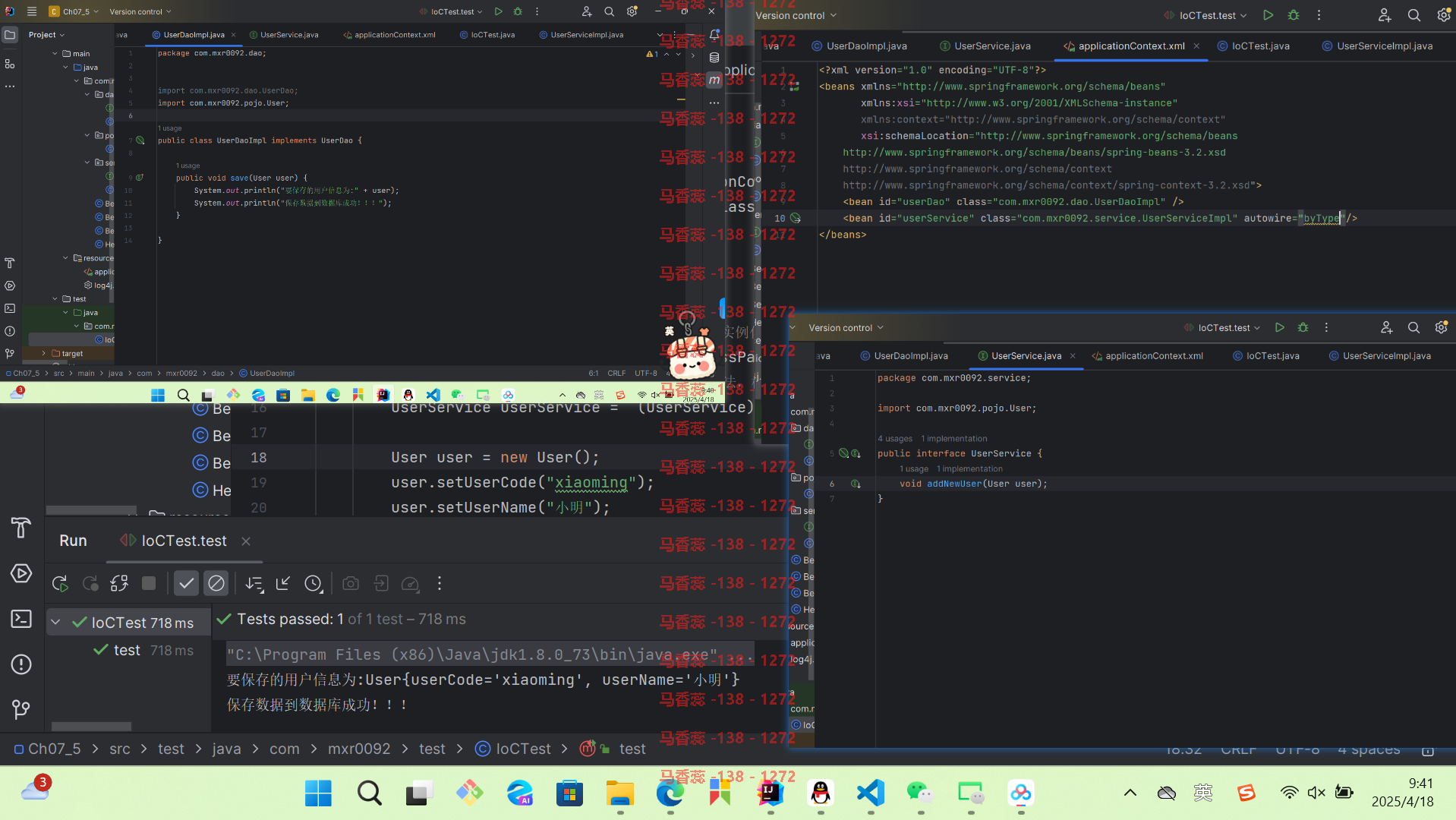Collapse IoCTest node in test results tree

tap(55, 623)
